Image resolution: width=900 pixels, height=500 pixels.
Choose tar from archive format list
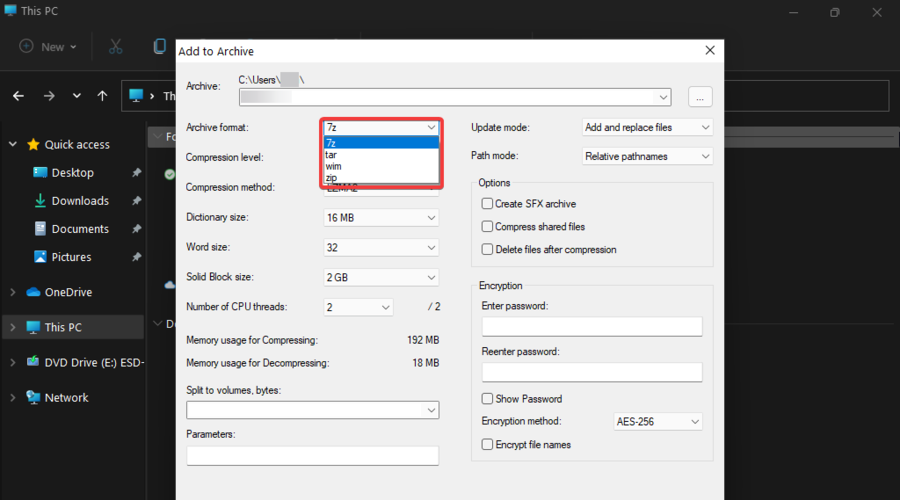[x=332, y=155]
